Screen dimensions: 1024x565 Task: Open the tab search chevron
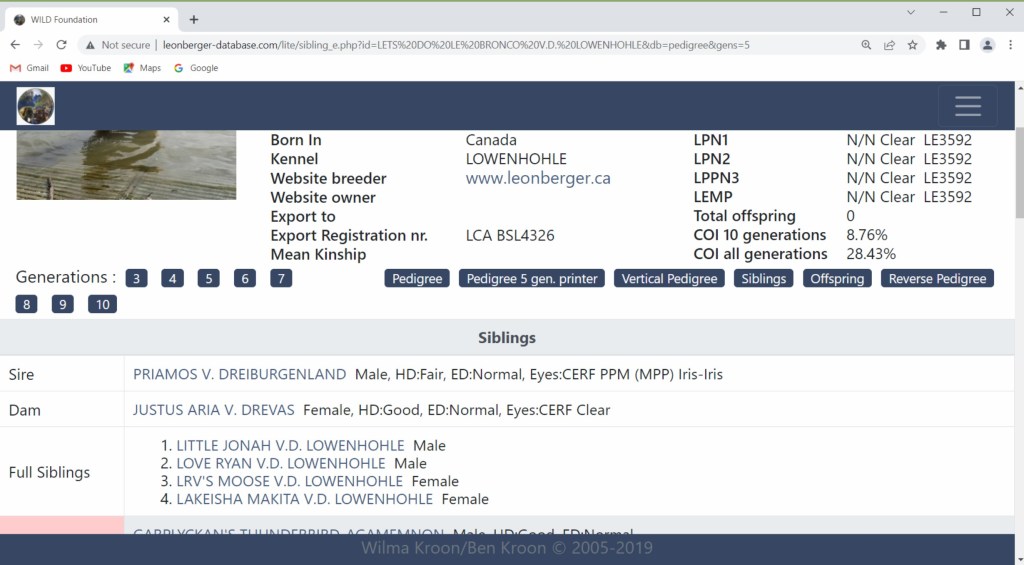pyautogui.click(x=910, y=12)
